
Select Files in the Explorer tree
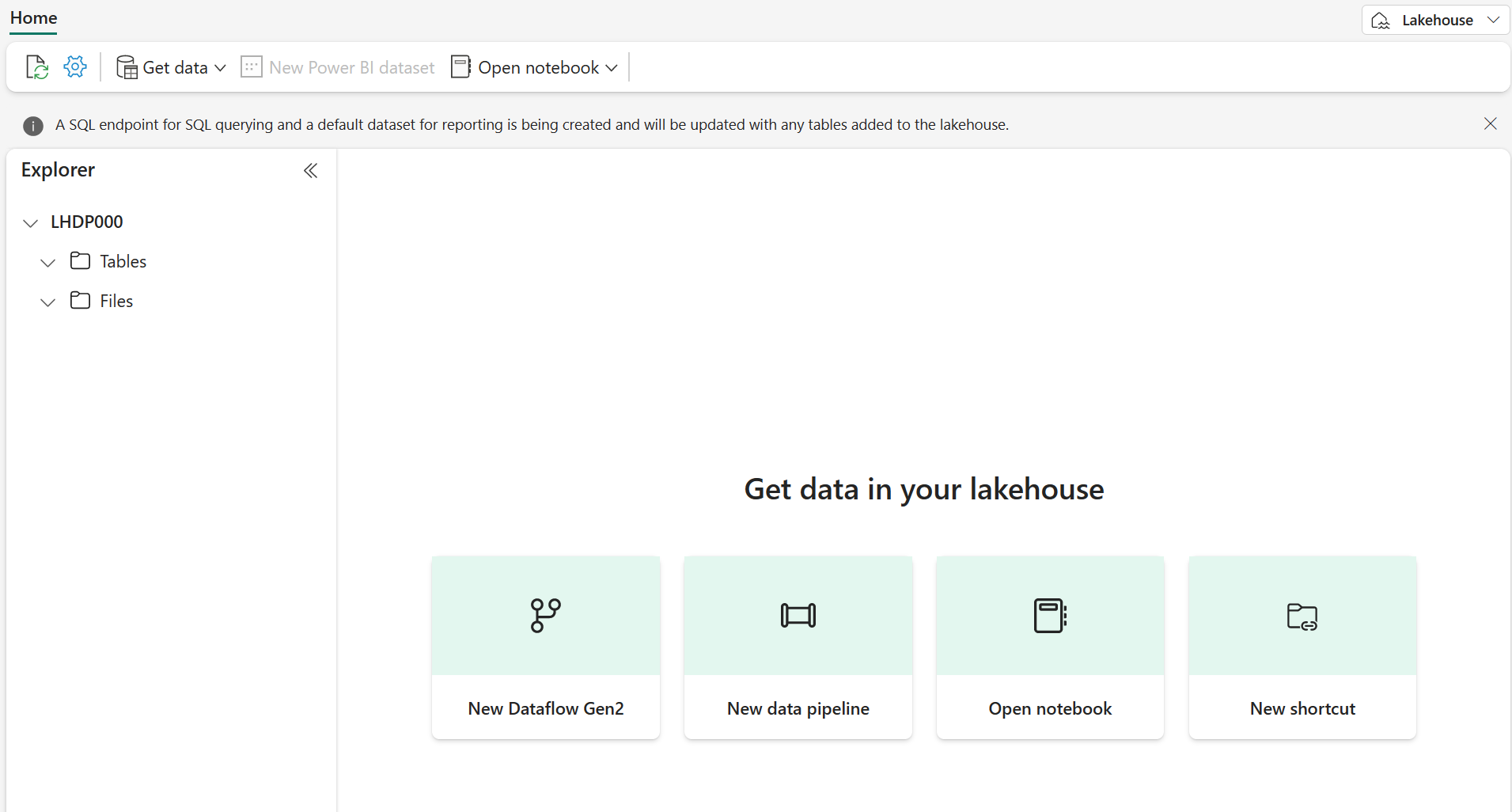pyautogui.click(x=117, y=301)
